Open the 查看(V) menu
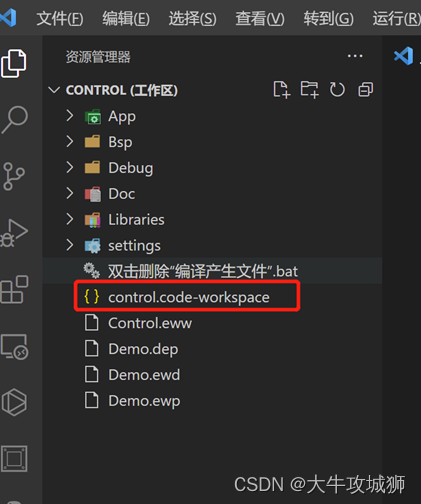The height and width of the screenshot is (504, 421). pyautogui.click(x=260, y=18)
